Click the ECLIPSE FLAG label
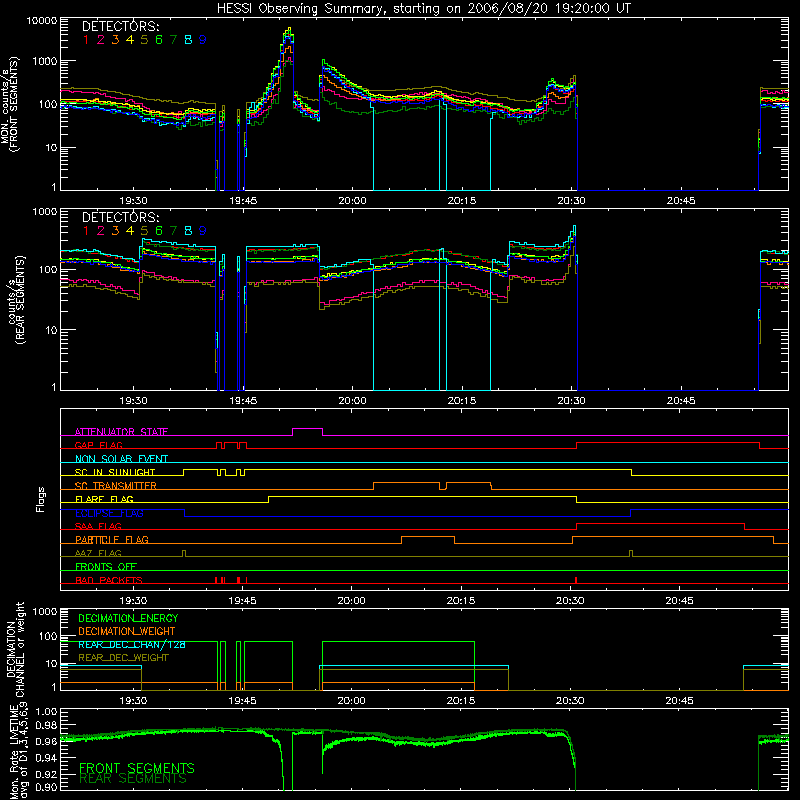This screenshot has width=800, height=800. click(109, 513)
